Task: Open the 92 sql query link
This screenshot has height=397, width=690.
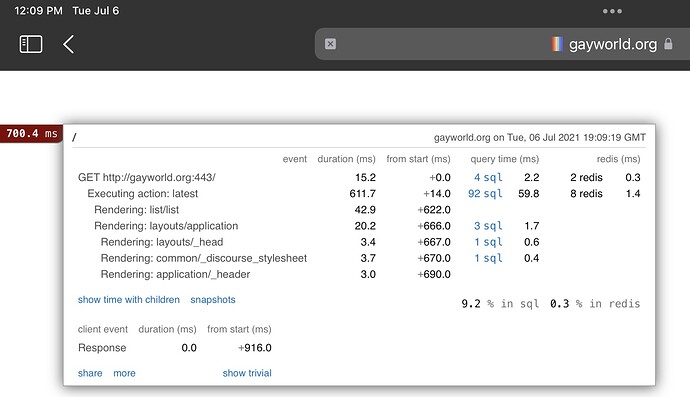Action: click(485, 194)
